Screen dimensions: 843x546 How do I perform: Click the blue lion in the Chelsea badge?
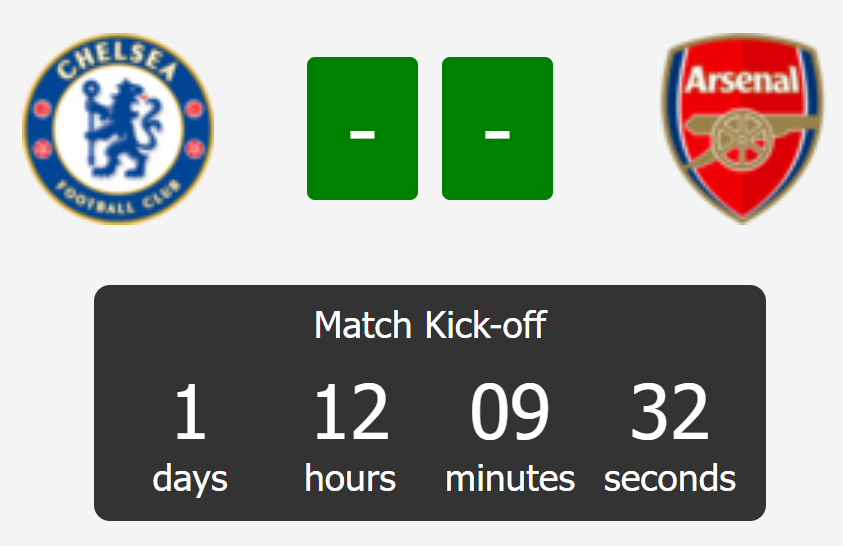pyautogui.click(x=120, y=129)
